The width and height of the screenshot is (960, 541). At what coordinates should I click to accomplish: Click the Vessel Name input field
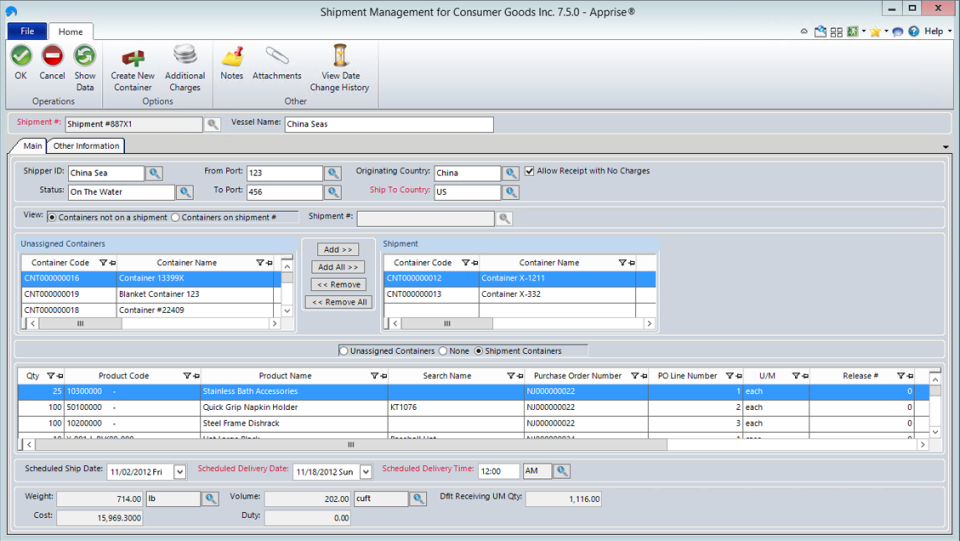click(389, 124)
